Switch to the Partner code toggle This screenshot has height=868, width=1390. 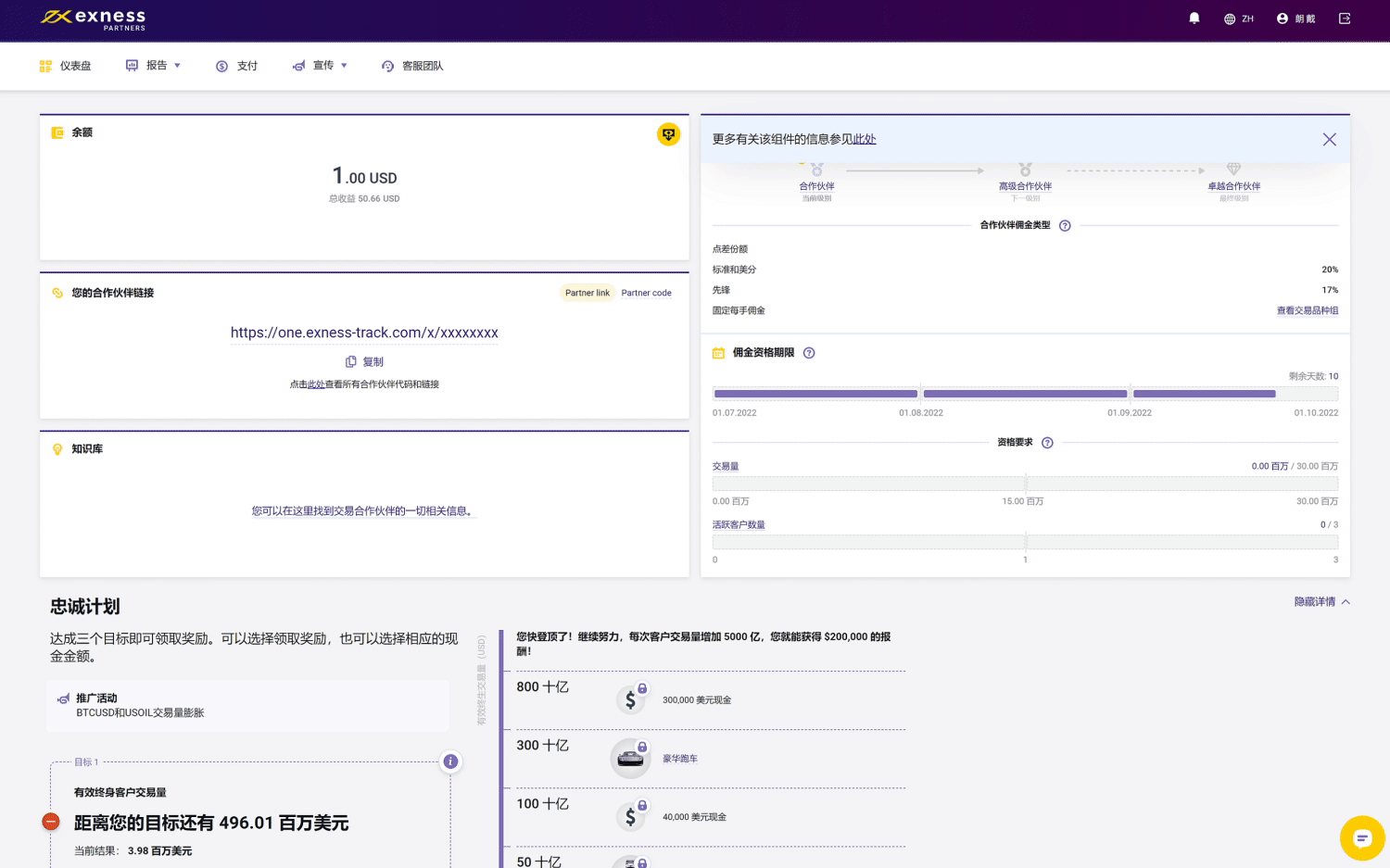tap(646, 293)
